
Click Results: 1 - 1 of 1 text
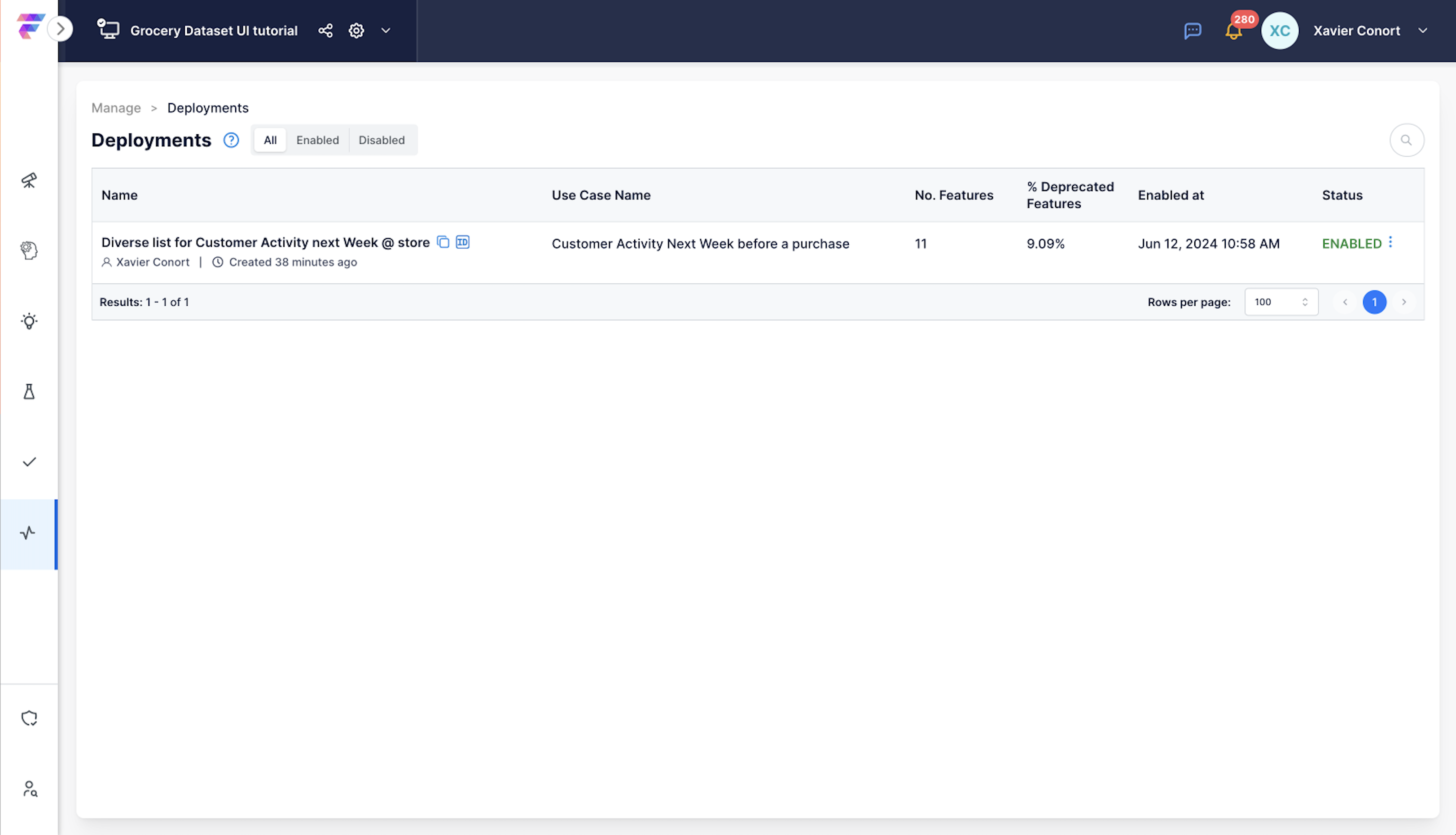tap(144, 302)
